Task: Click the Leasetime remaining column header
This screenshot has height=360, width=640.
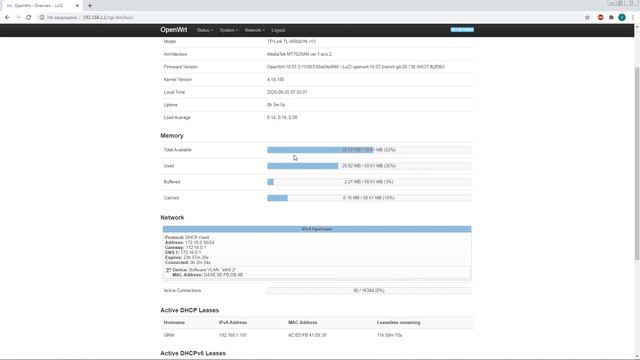Action: (398, 322)
